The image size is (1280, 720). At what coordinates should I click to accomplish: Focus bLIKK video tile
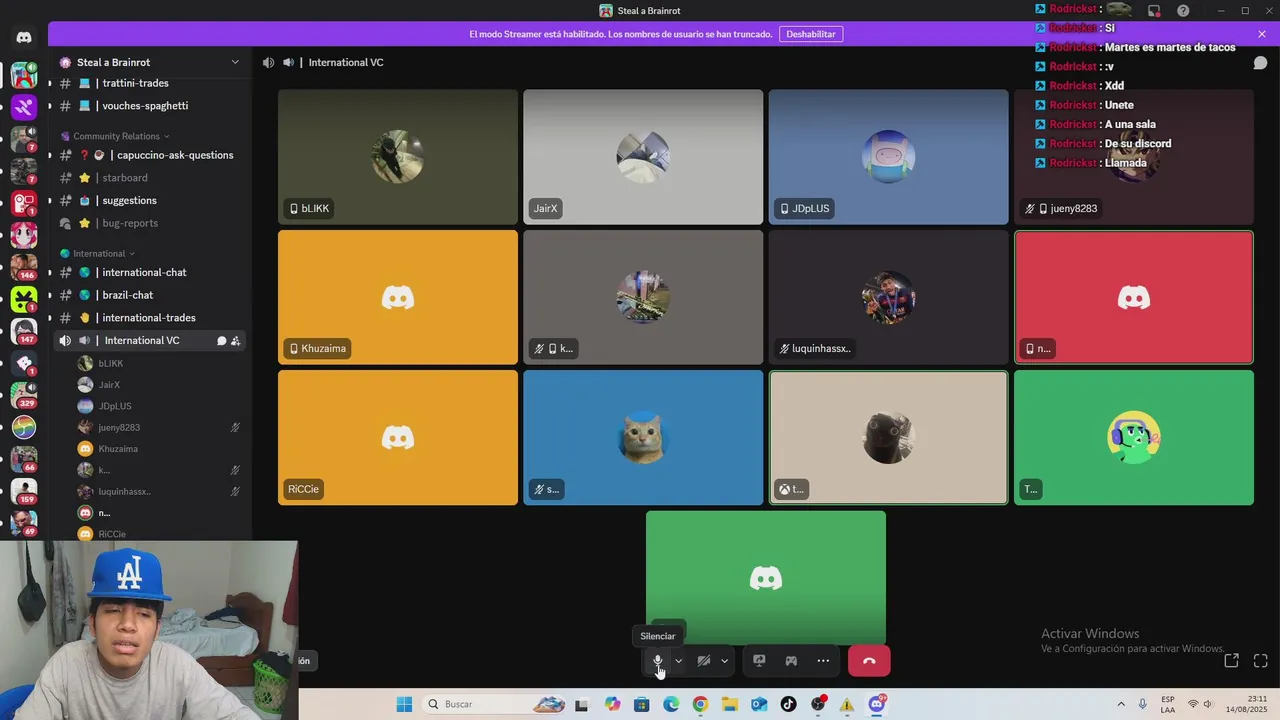[x=398, y=157]
